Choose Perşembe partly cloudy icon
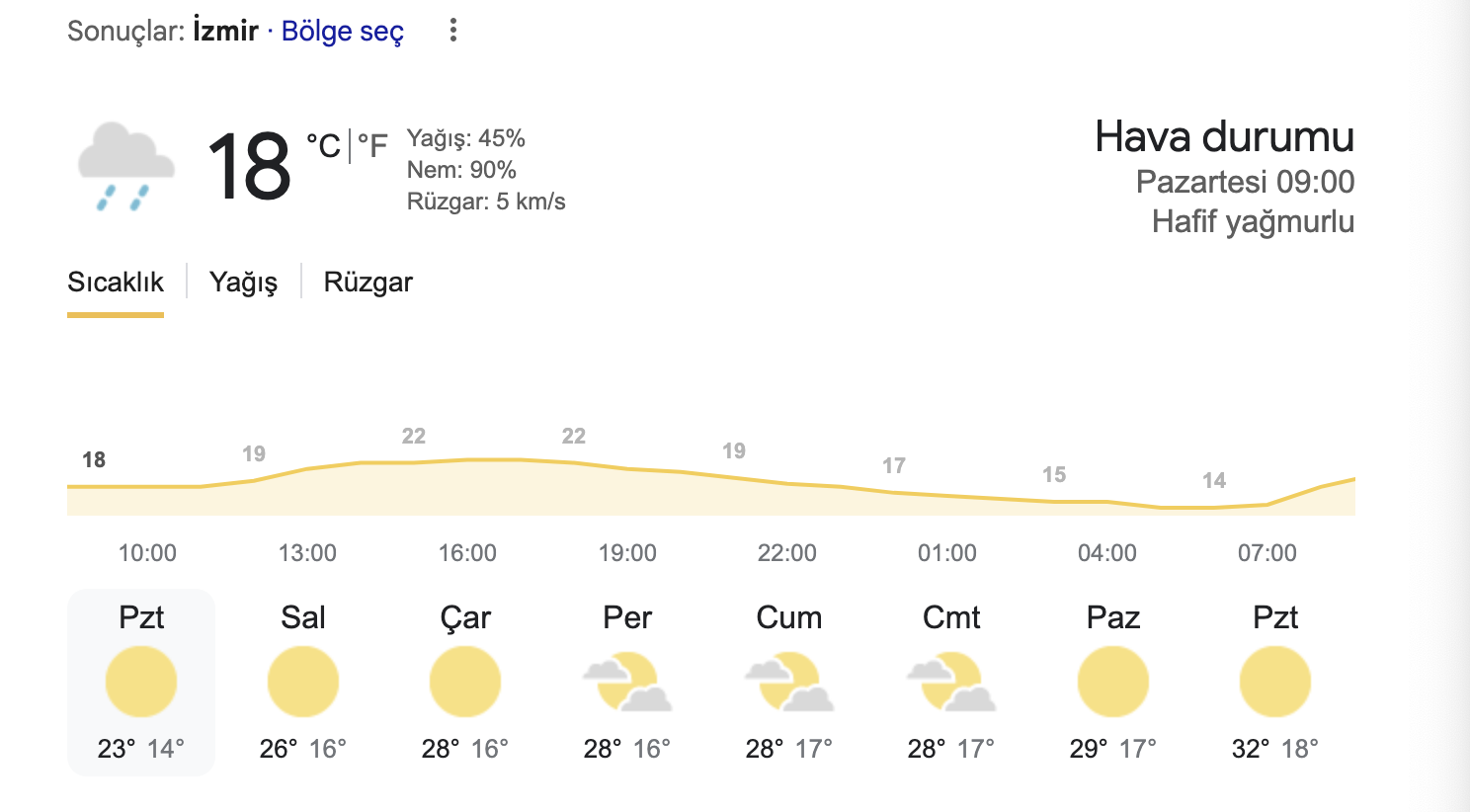This screenshot has height=812, width=1470. (x=627, y=682)
